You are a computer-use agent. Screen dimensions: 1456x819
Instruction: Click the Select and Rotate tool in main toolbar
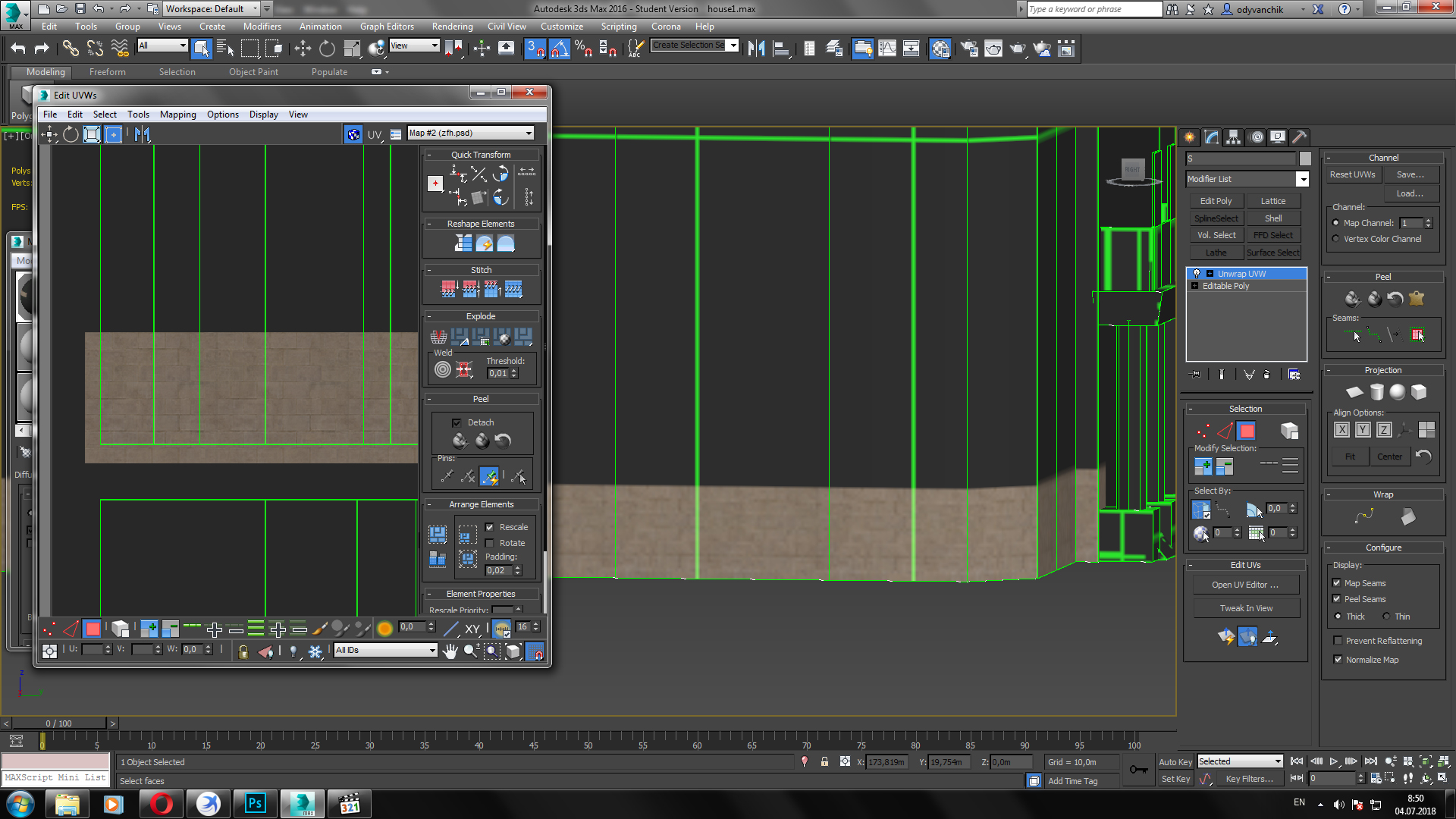tap(327, 49)
